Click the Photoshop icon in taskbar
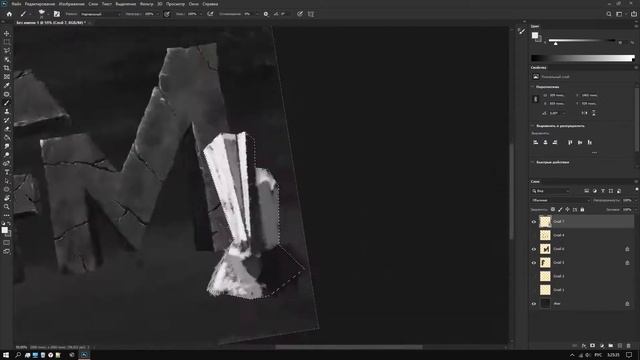 tap(84, 355)
